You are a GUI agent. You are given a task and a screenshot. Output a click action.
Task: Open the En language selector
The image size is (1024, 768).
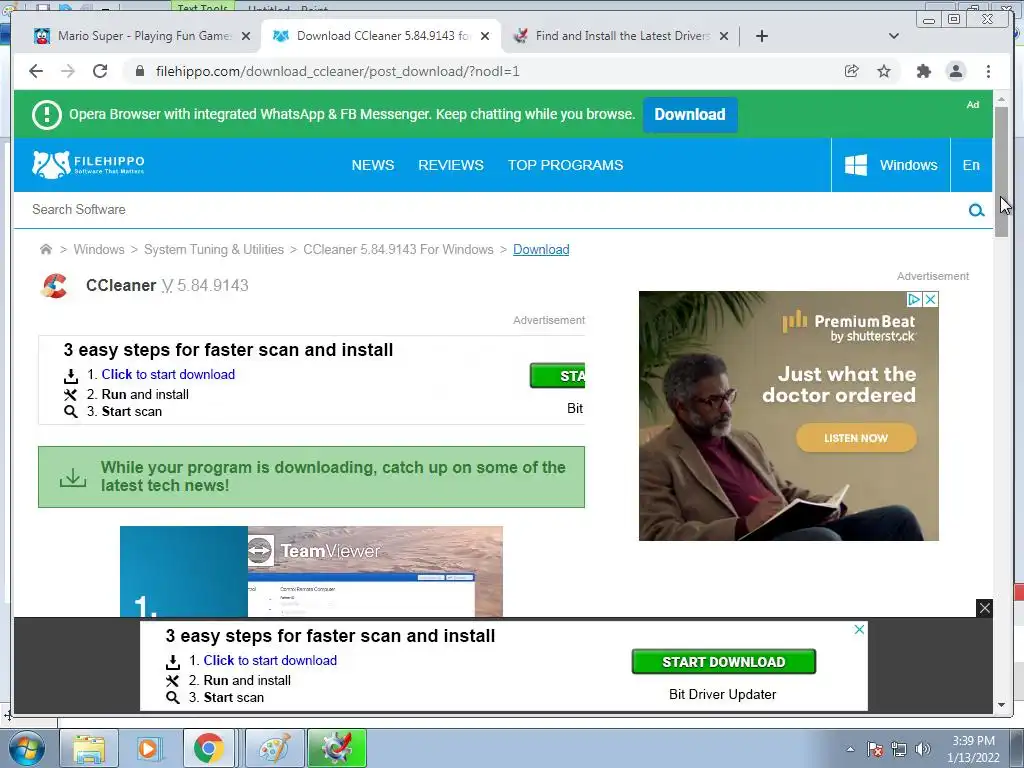point(971,165)
